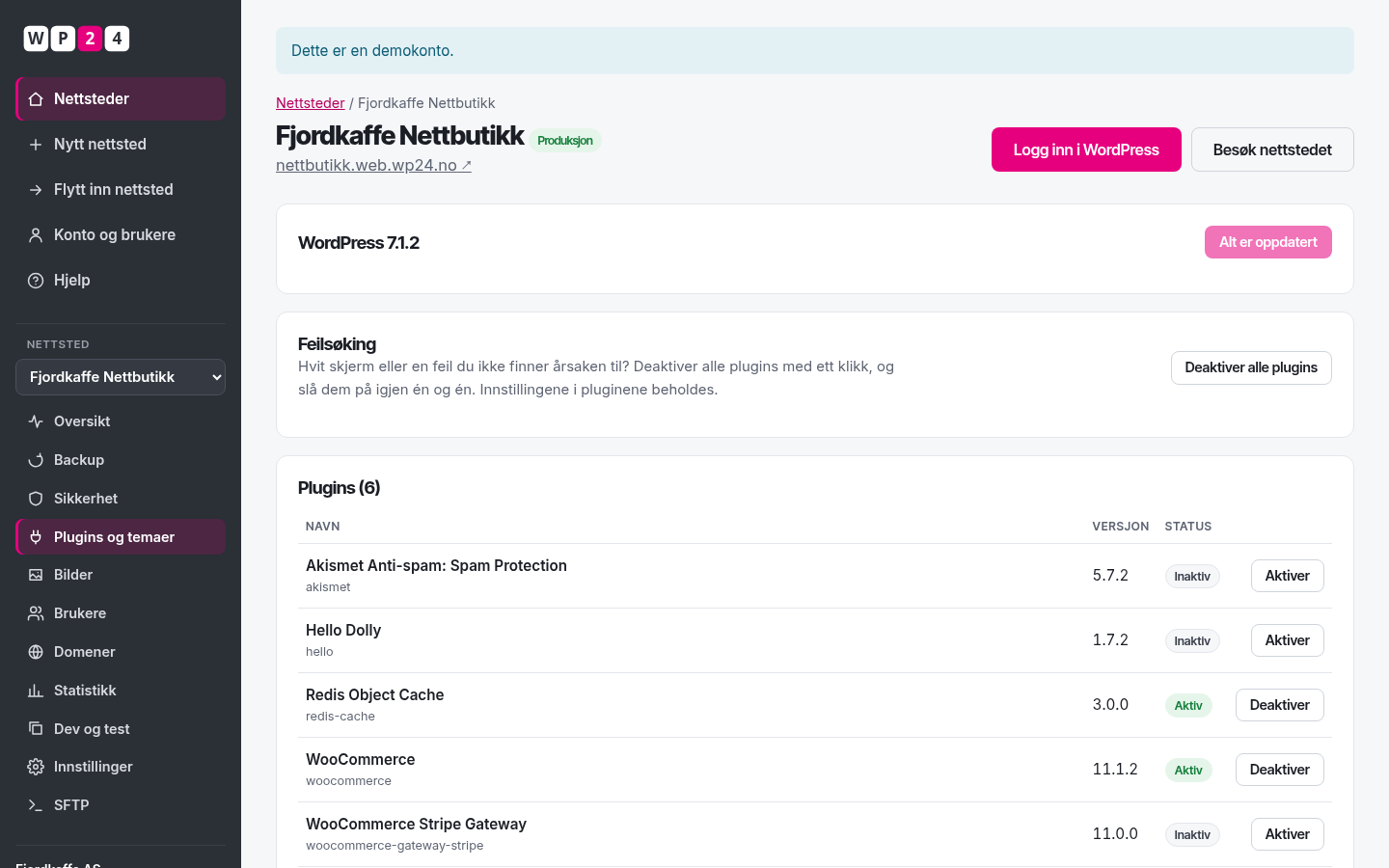This screenshot has width=1389, height=868.
Task: Click the Aktiv status for WooCommerce
Action: 1188,771
